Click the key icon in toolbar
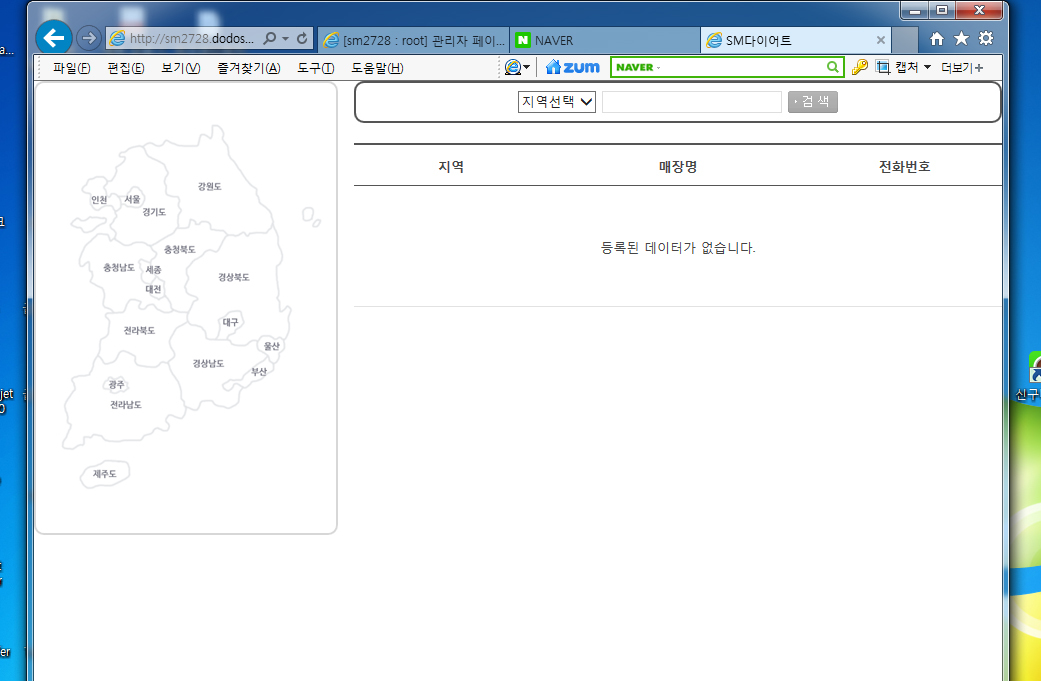The image size is (1041, 681). pos(860,67)
